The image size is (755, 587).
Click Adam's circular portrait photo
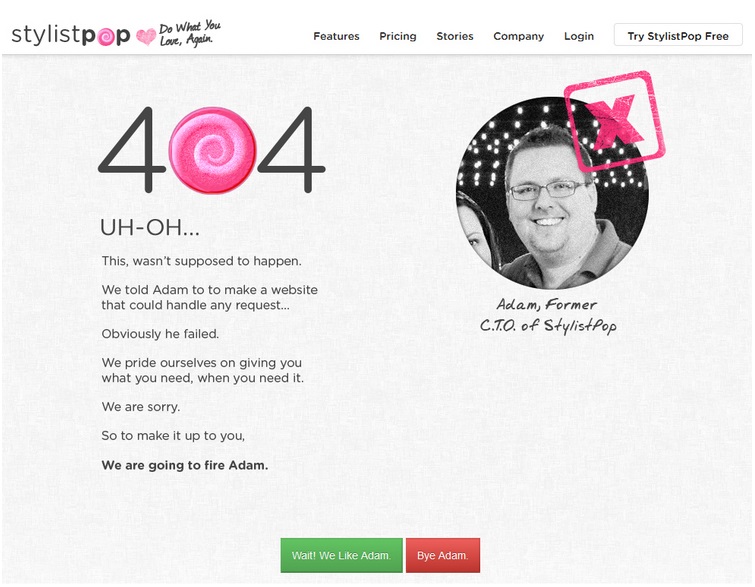(x=552, y=194)
